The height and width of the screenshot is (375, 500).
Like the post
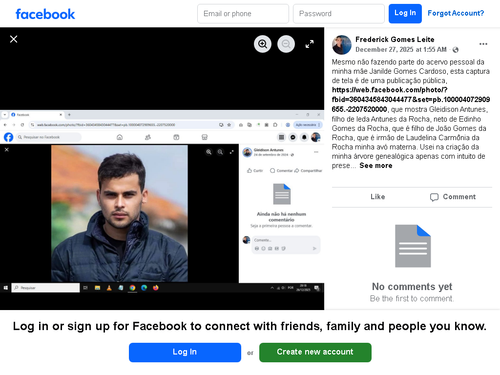[x=378, y=197]
